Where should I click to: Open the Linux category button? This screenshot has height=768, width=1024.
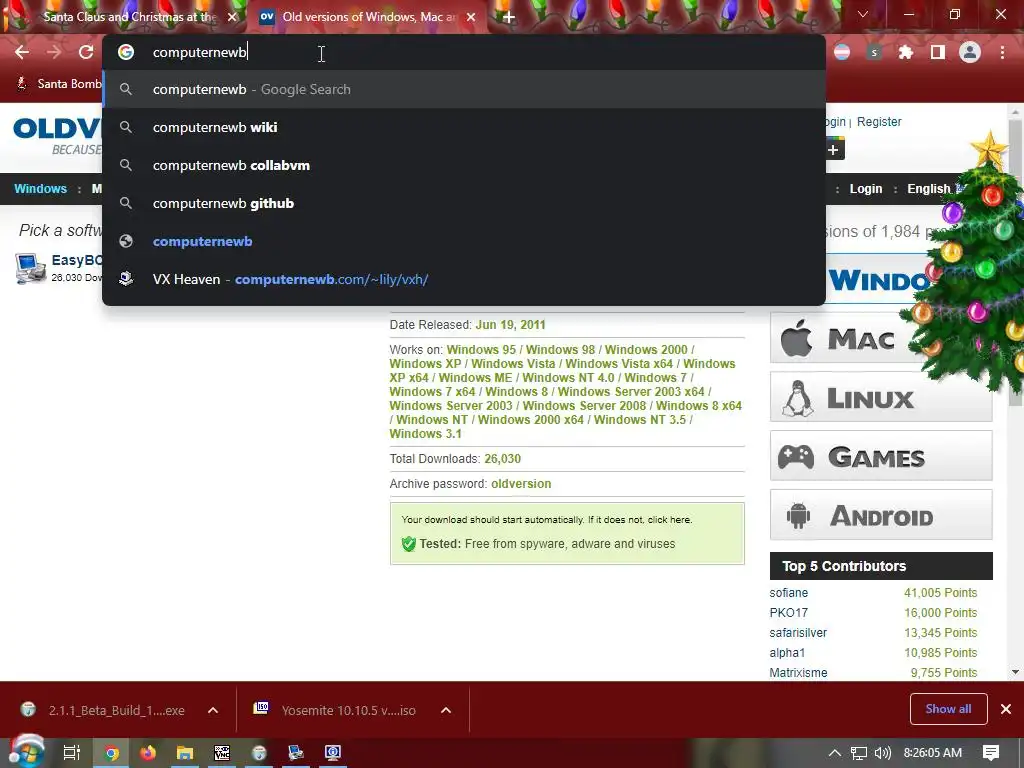click(x=881, y=397)
